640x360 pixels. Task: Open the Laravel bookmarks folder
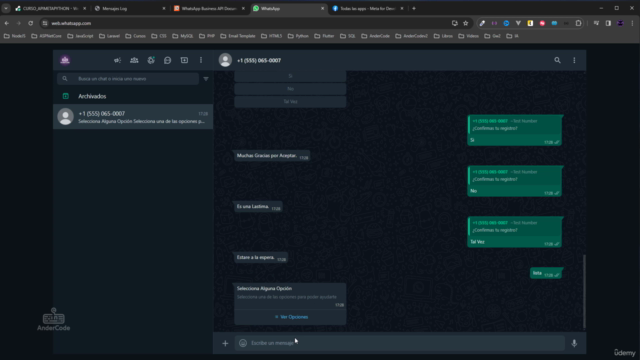(110, 36)
